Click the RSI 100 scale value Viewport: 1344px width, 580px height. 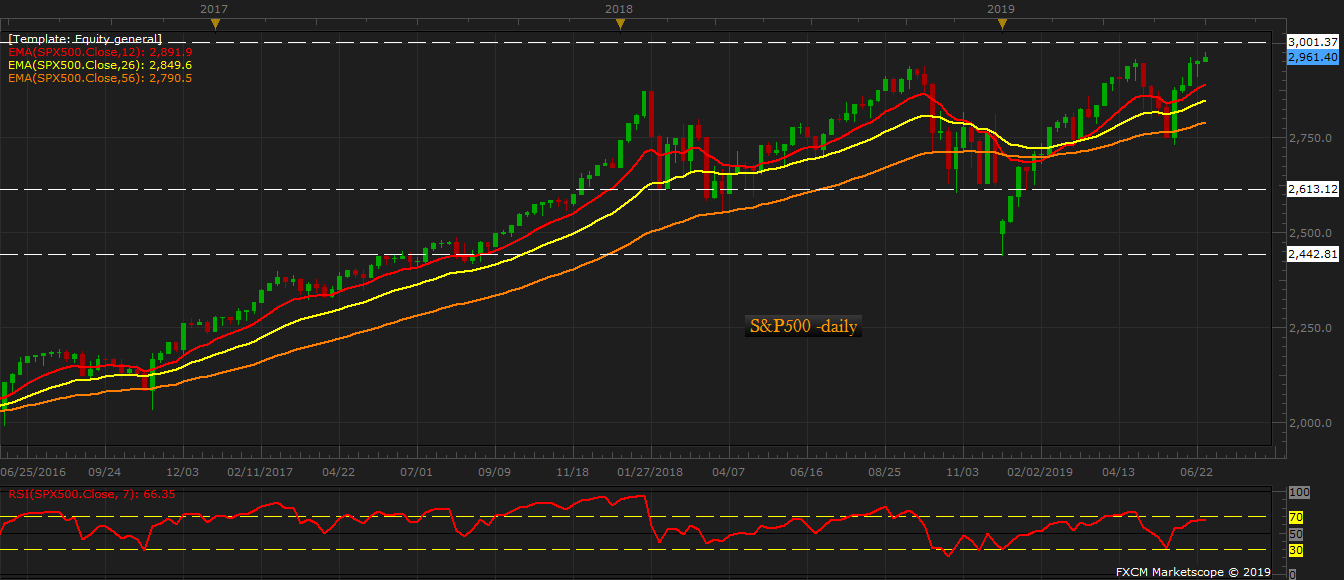(1299, 494)
